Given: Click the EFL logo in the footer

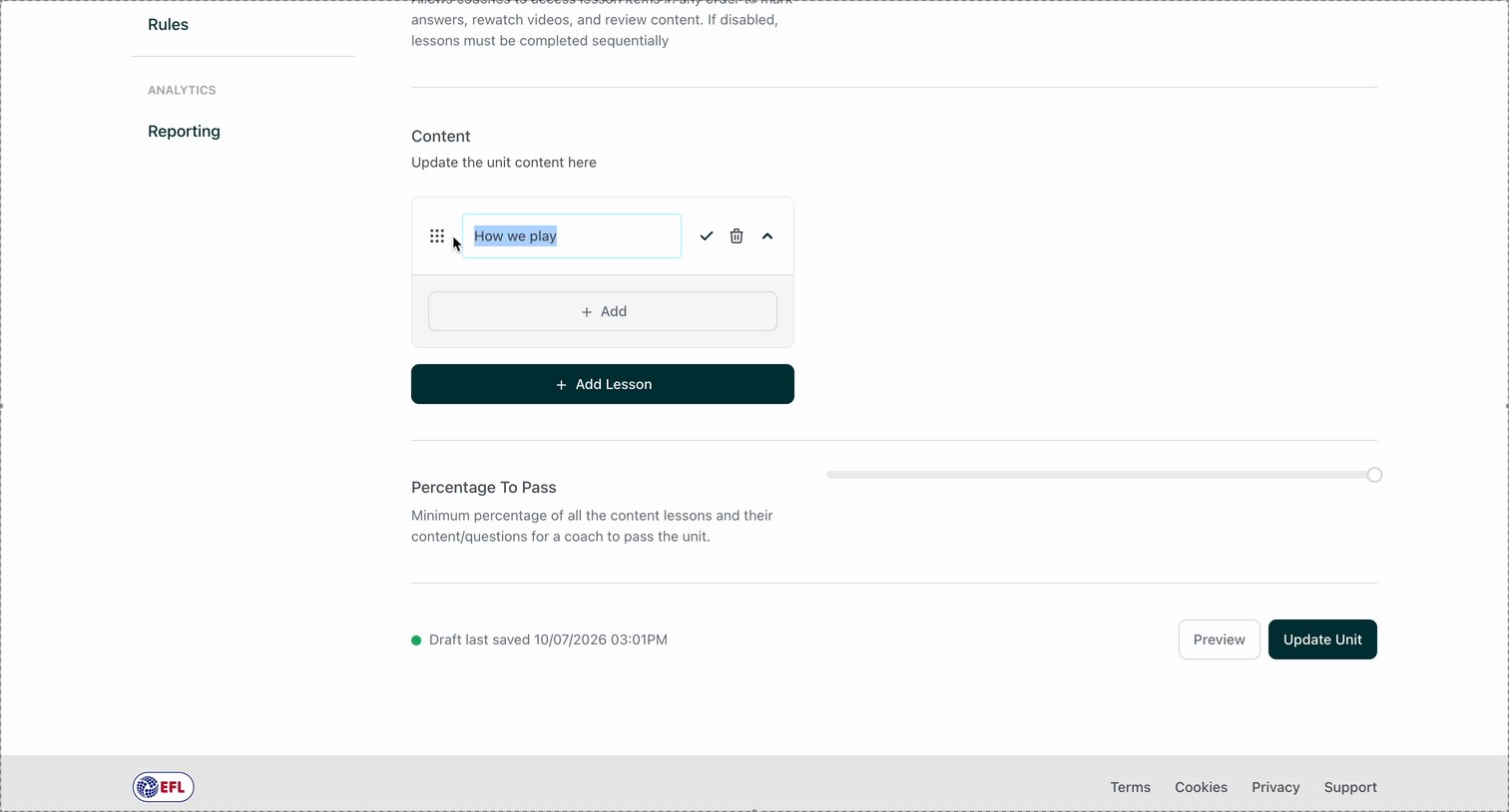Looking at the screenshot, I should click(164, 787).
